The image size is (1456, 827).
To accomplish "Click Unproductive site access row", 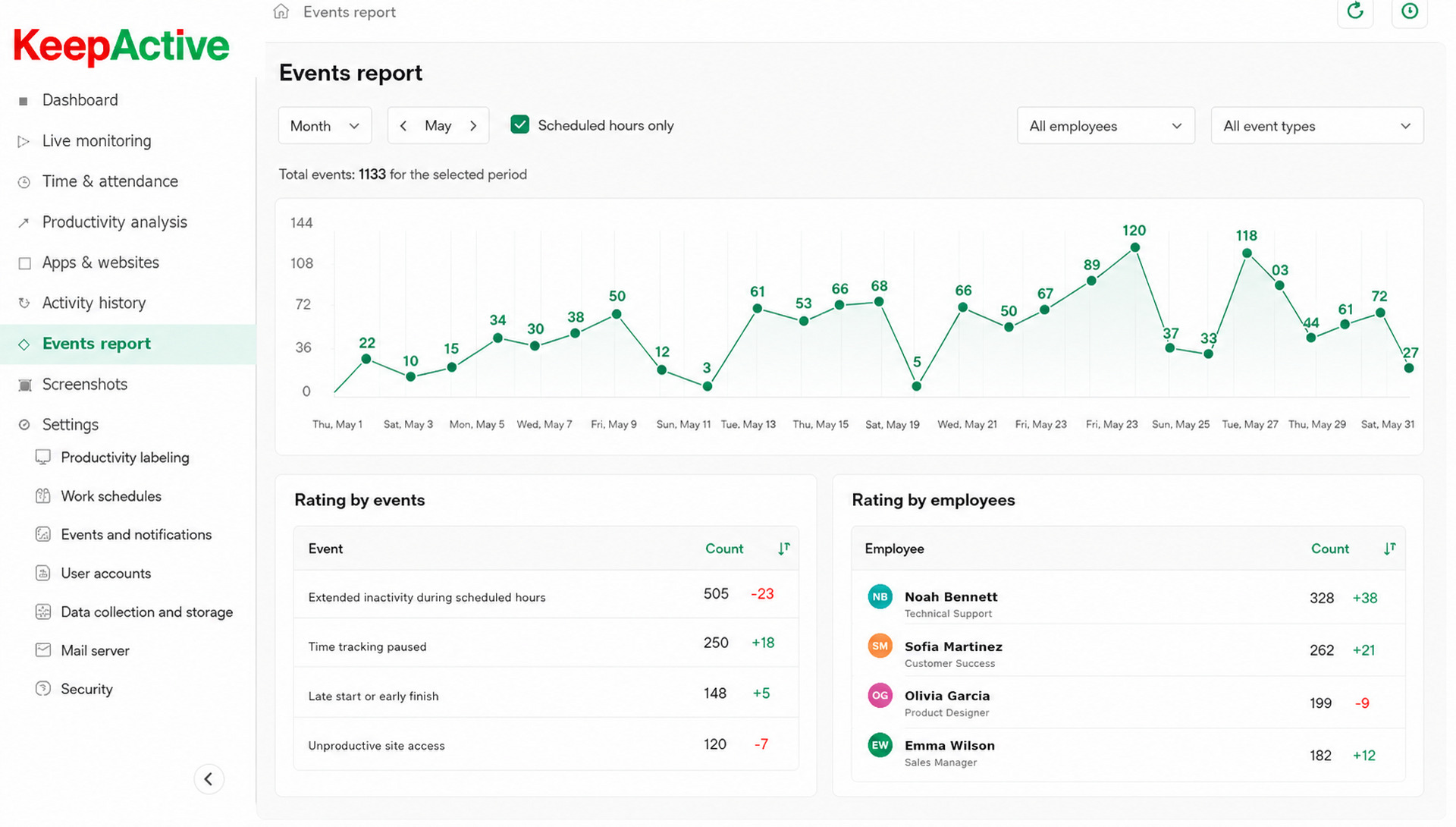I will [546, 744].
